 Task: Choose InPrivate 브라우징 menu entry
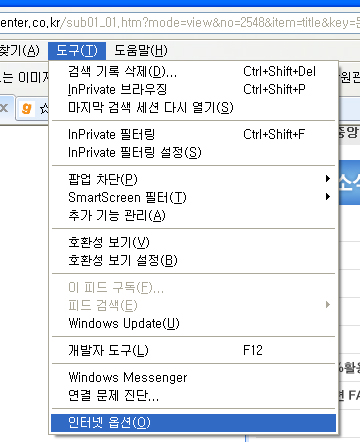[x=193, y=89]
